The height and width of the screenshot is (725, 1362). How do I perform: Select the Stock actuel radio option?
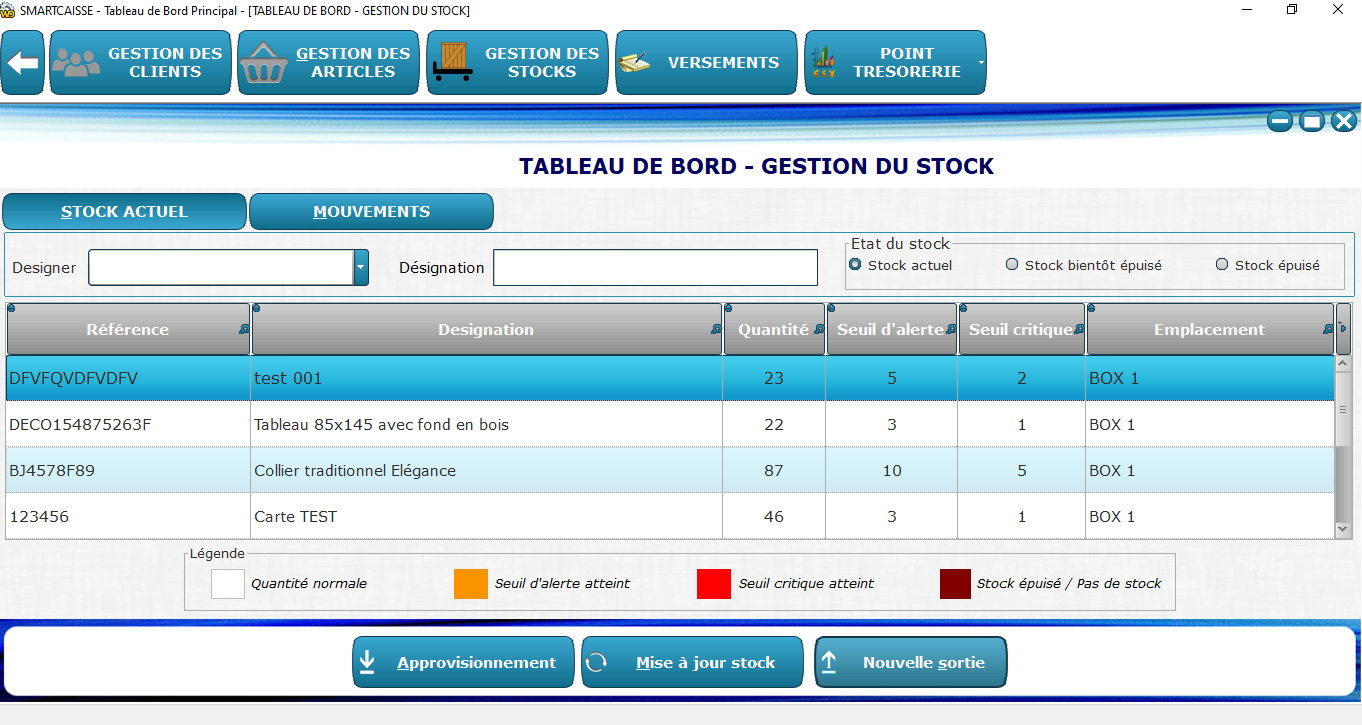(x=855, y=265)
